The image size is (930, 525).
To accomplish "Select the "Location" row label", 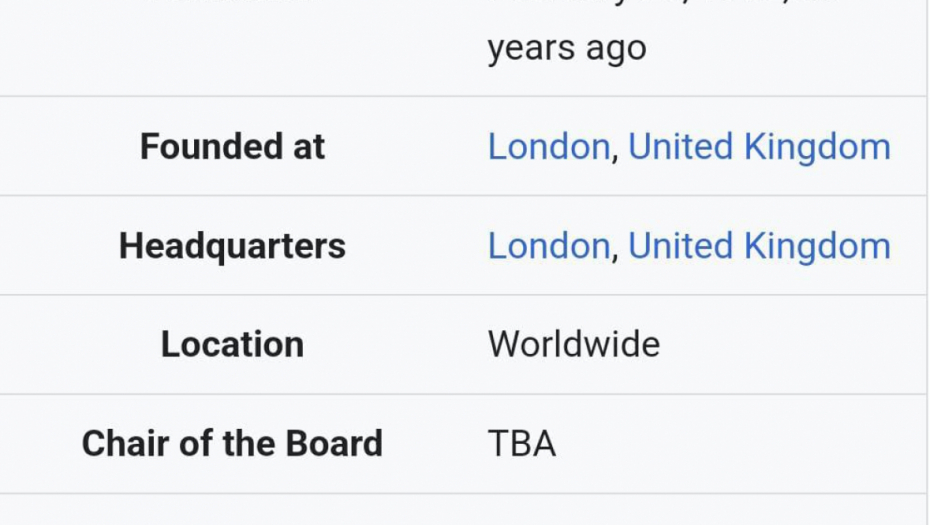I will pyautogui.click(x=232, y=345).
